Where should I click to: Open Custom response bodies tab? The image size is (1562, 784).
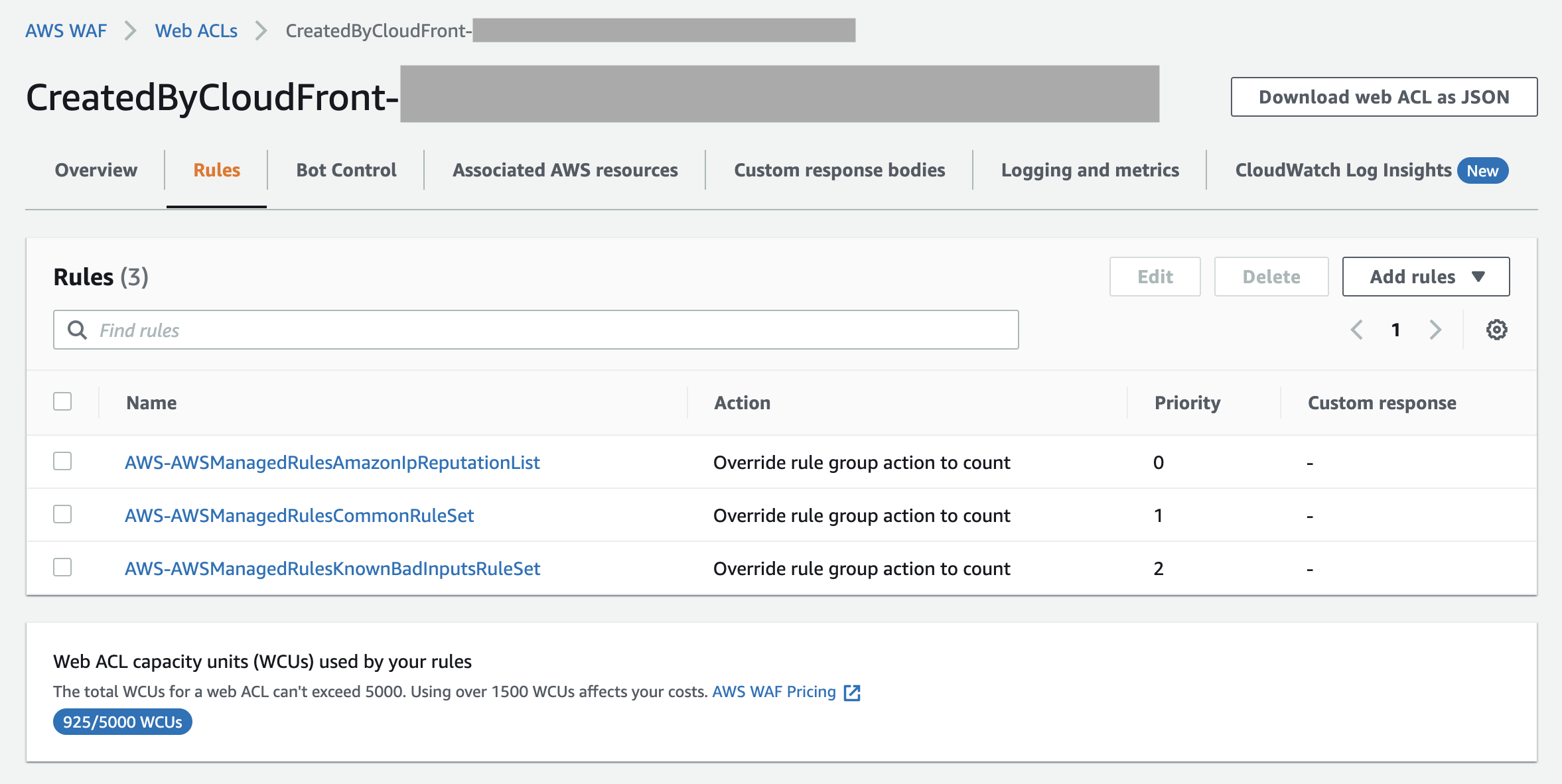tap(839, 170)
